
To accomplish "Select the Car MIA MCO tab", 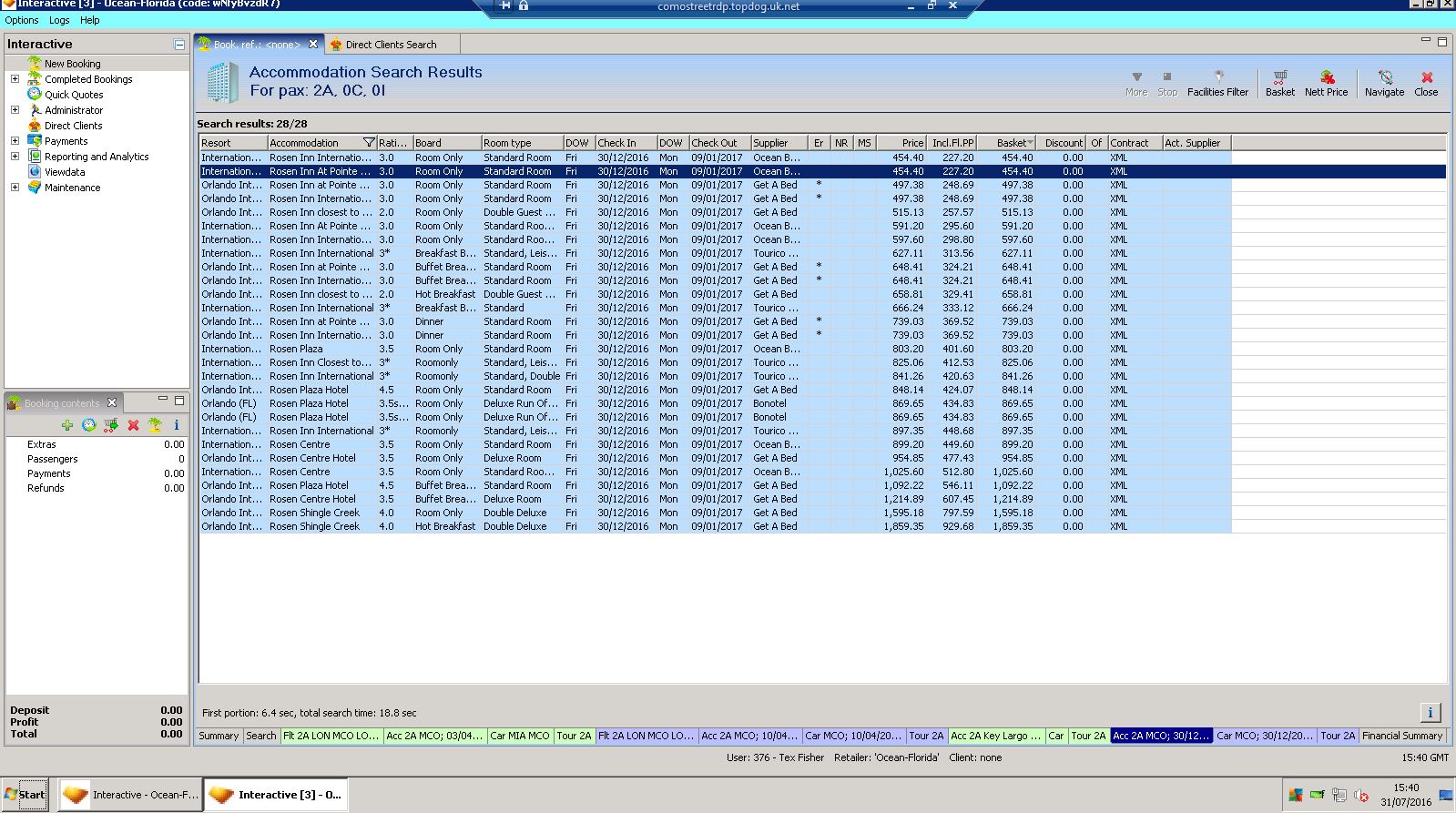I will coord(520,736).
